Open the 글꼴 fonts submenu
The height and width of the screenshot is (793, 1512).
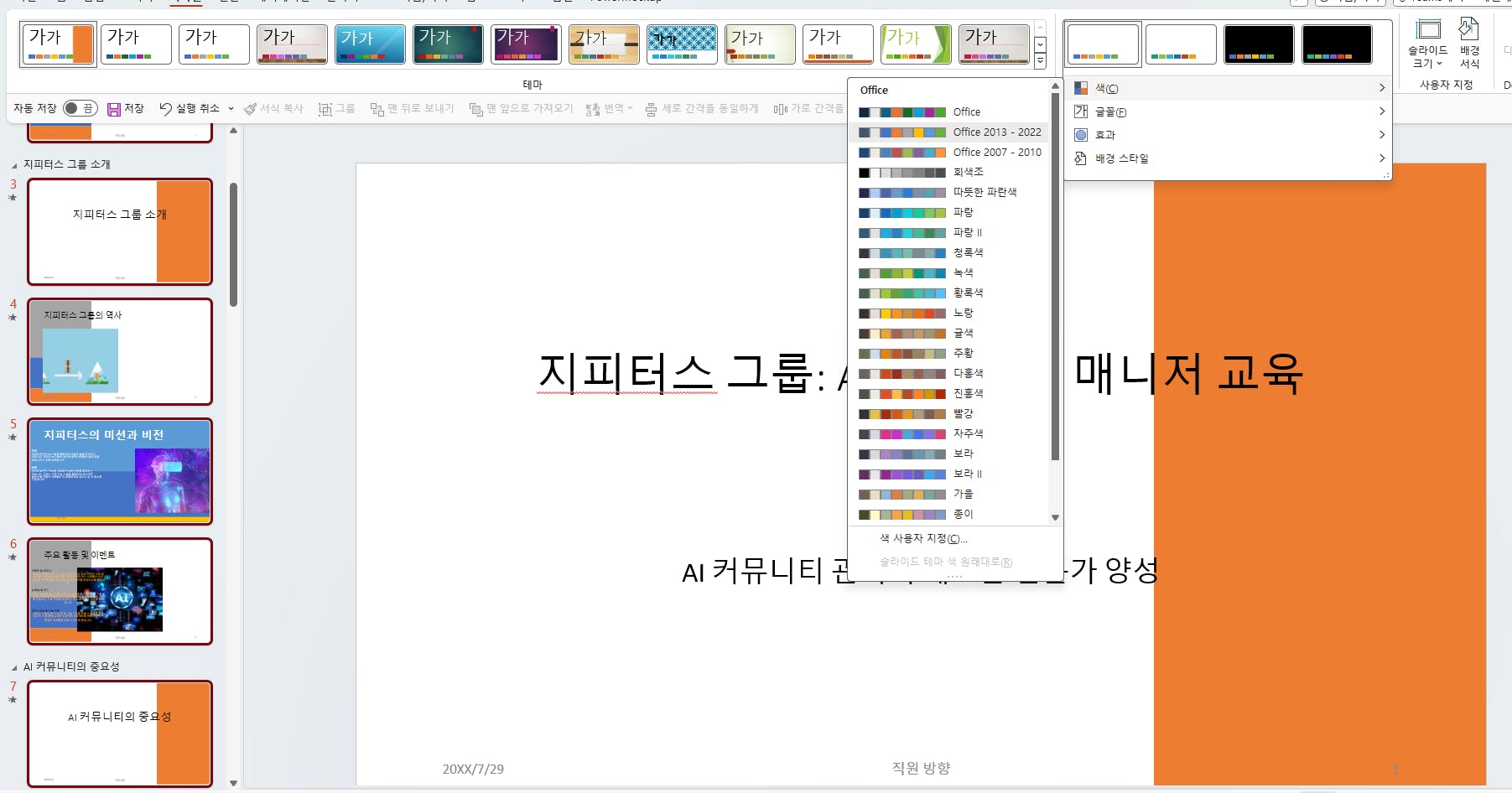pos(1111,111)
